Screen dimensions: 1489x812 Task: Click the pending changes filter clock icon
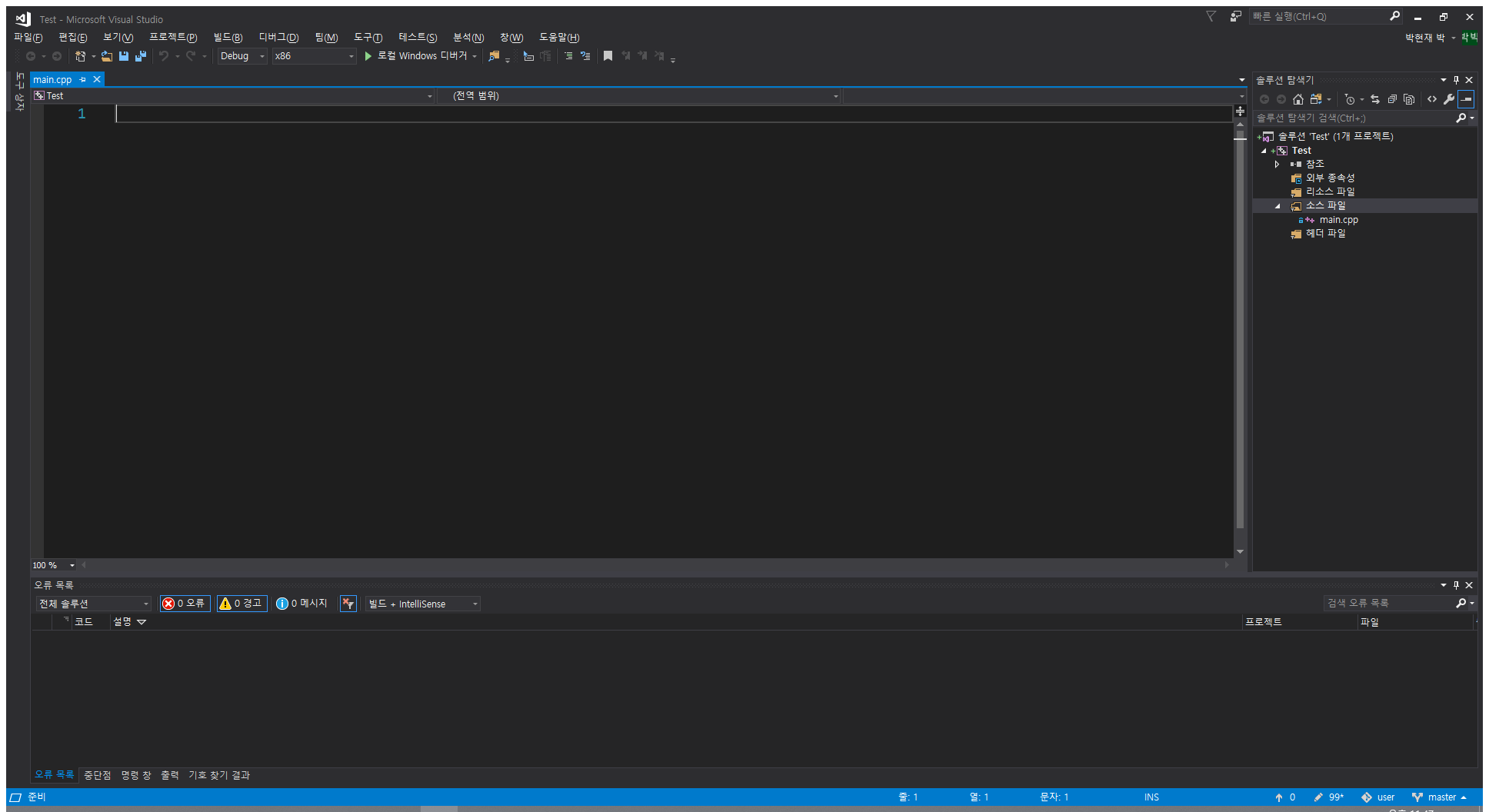(x=1349, y=99)
